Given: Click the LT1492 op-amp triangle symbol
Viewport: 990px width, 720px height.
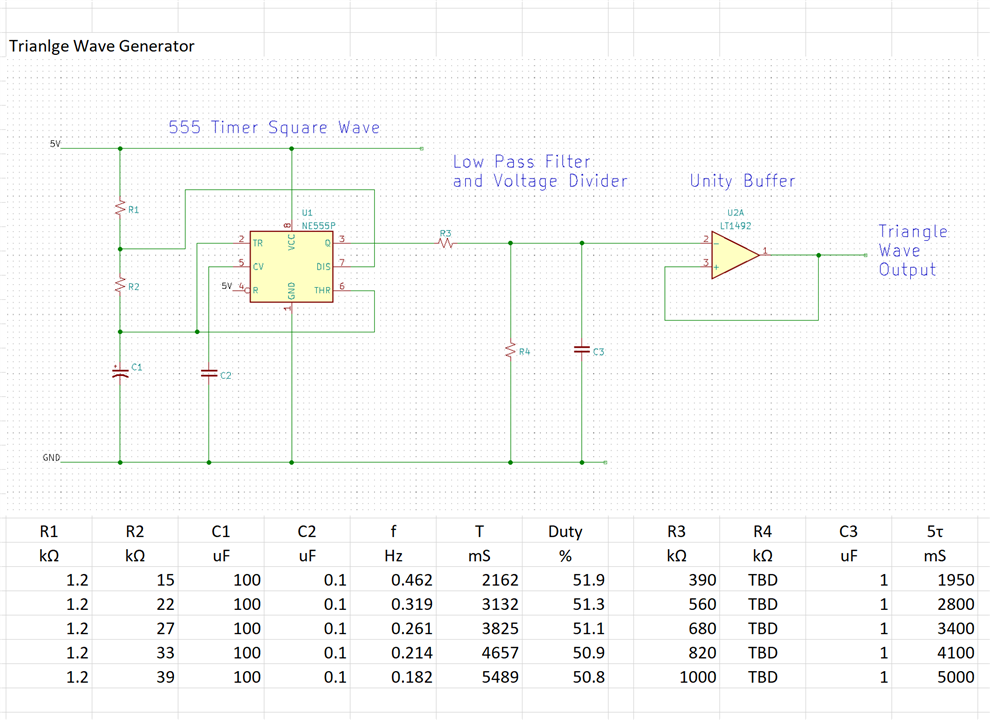Looking at the screenshot, I should click(734, 255).
